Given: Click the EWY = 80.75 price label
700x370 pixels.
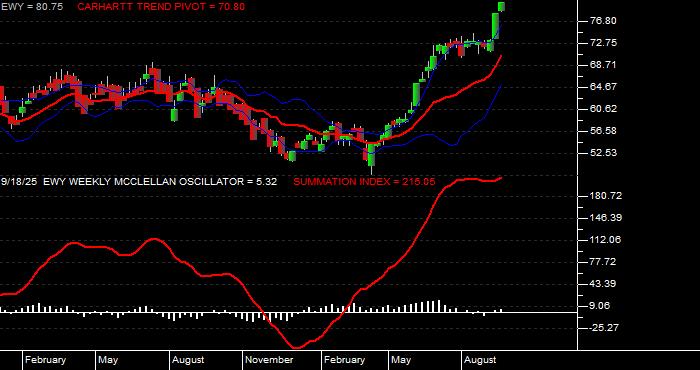Looking at the screenshot, I should pyautogui.click(x=32, y=7).
